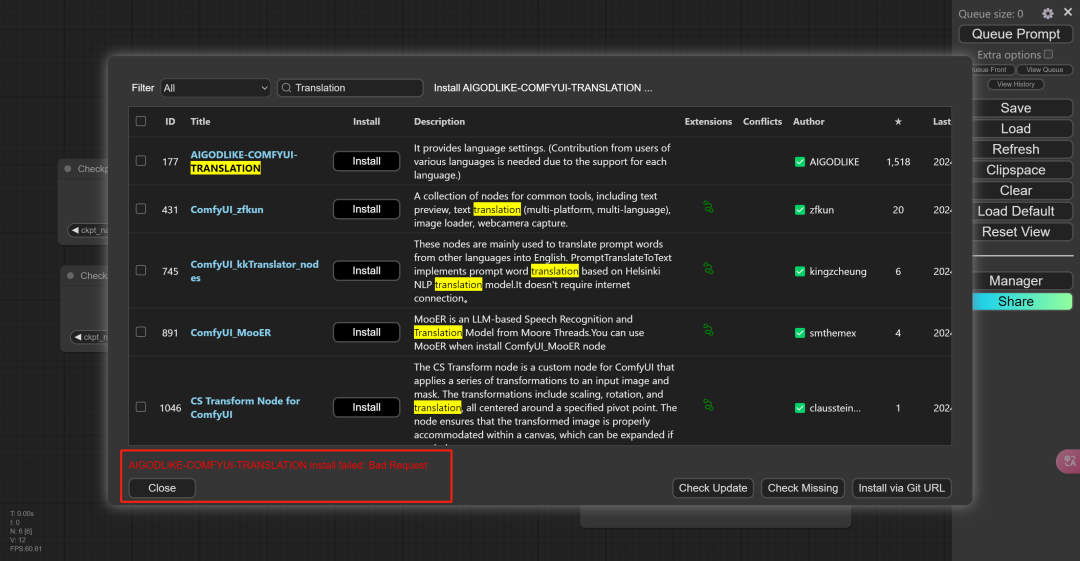Open AIGODLIKE-COMFYUI-TRANSLATION title link
Viewport: 1080px width, 561px height.
tap(244, 161)
